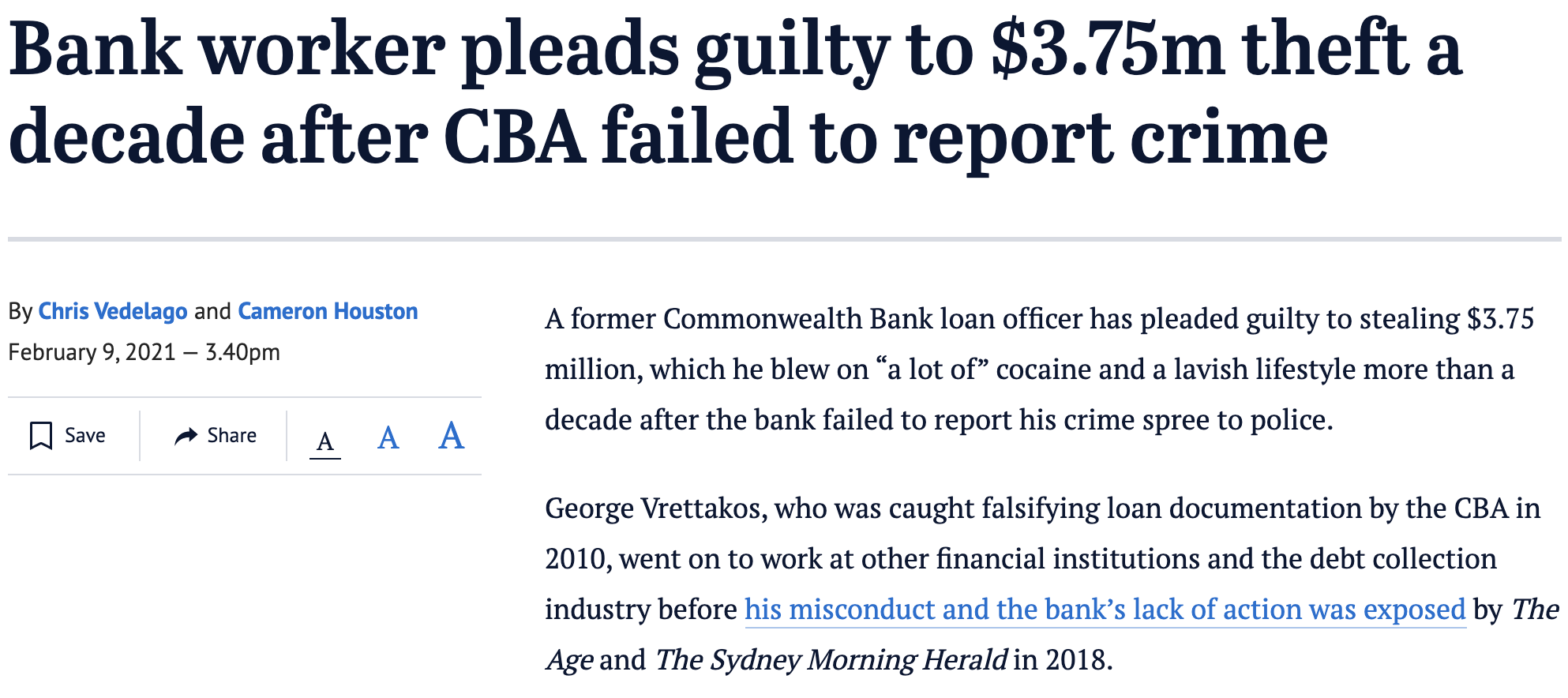1568x698 pixels.
Task: Click the bookmark Save icon
Action: 41,436
